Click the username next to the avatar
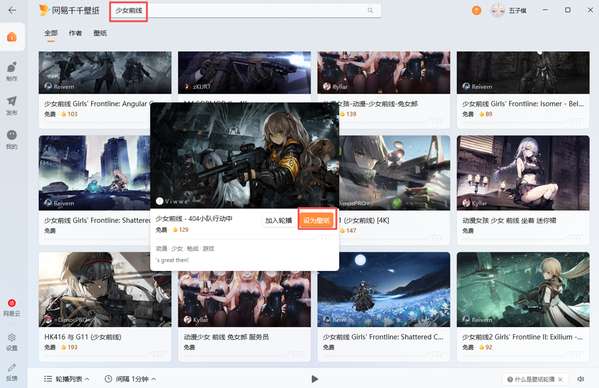The height and width of the screenshot is (388, 599). coord(518,11)
